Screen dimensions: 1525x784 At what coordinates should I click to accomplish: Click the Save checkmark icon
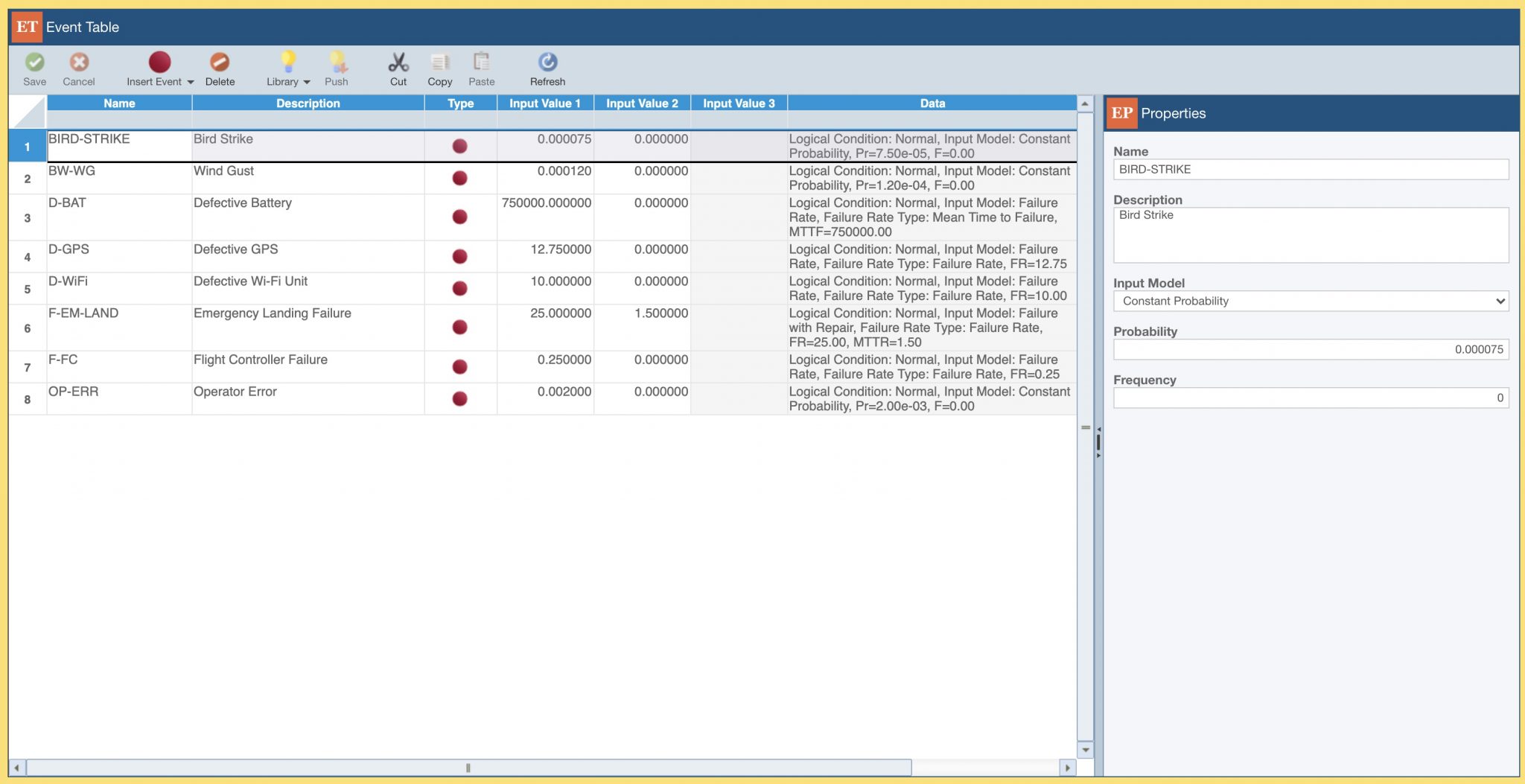34,63
